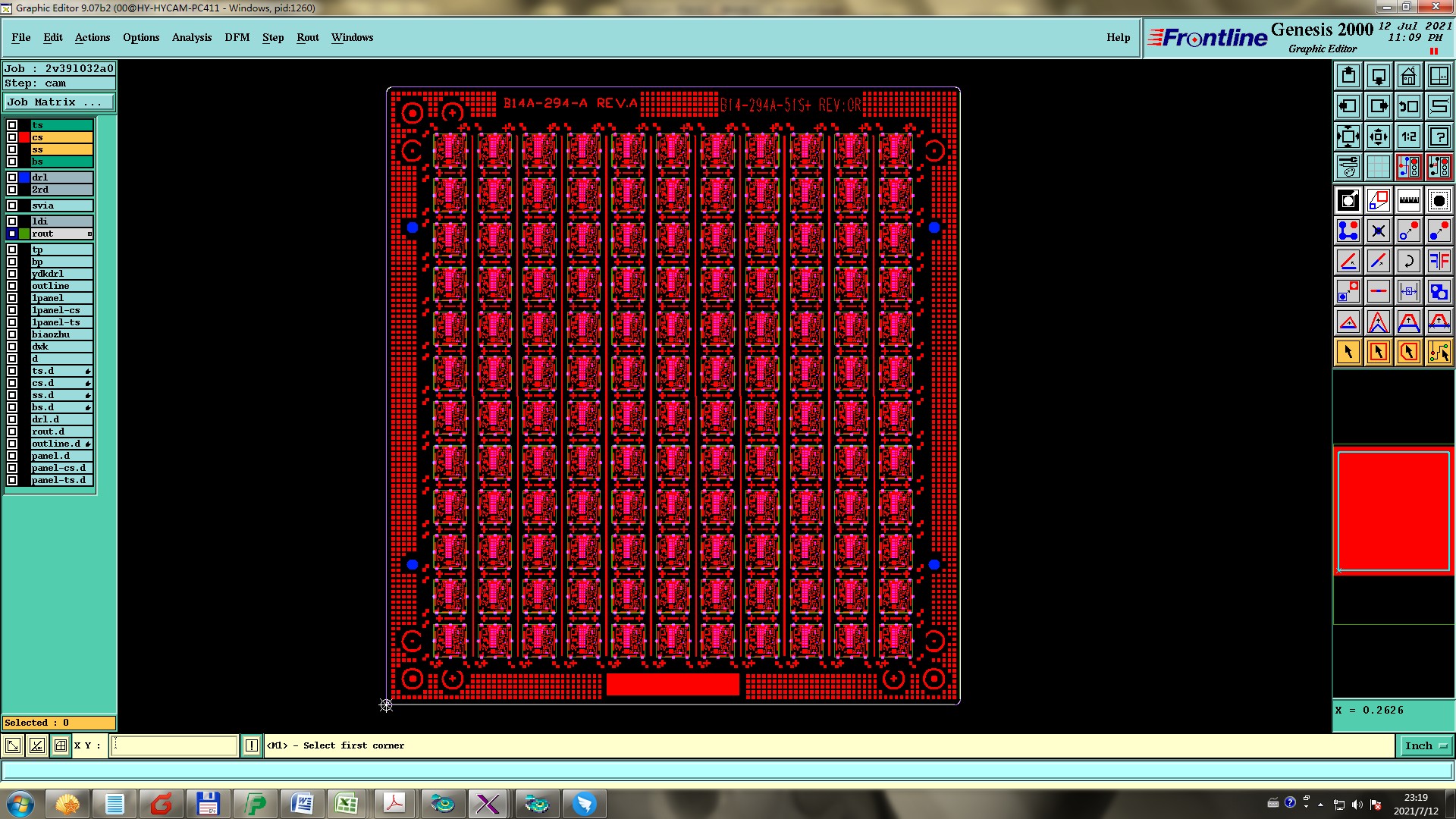Click the question mark query icon
The height and width of the screenshot is (819, 1456).
1439,136
